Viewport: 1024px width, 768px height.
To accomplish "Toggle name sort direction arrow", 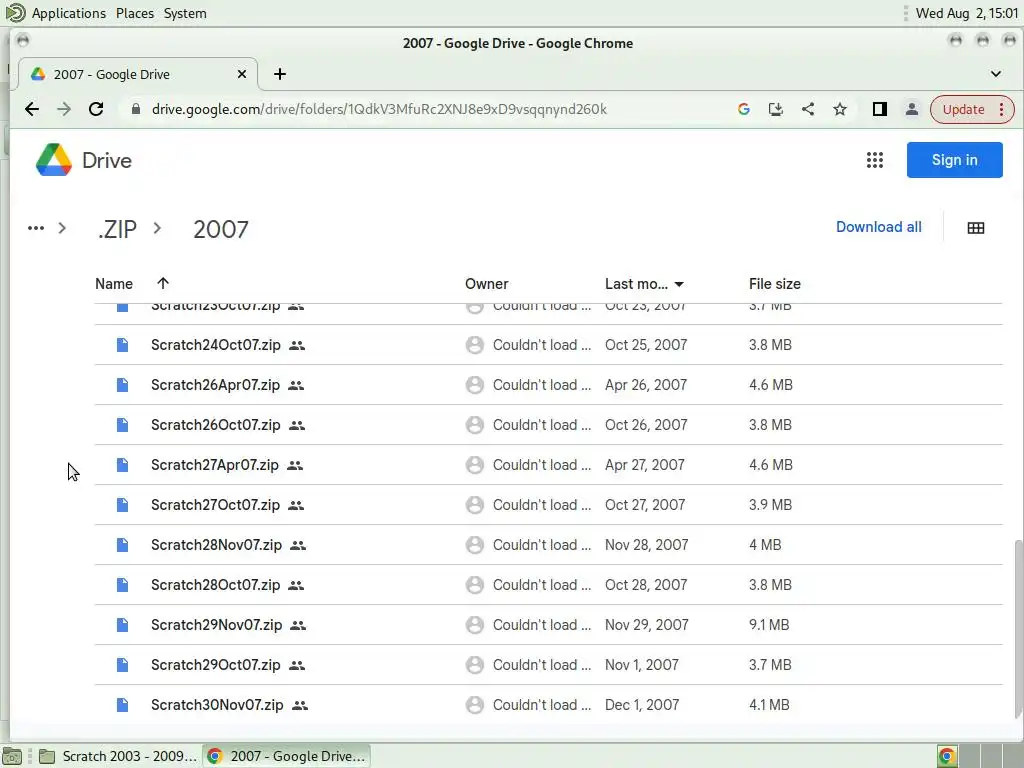I will (x=163, y=284).
